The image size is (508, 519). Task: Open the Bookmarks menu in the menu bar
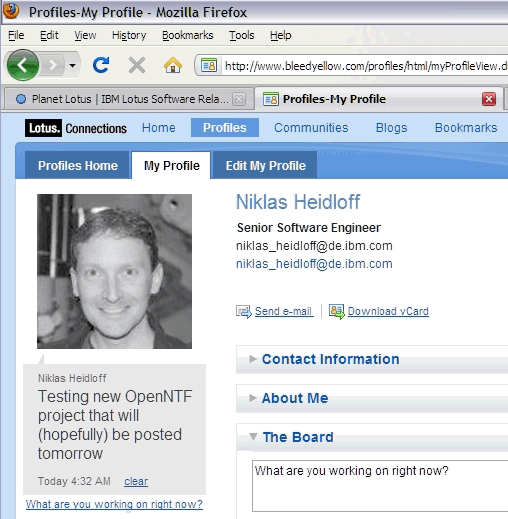pos(187,35)
